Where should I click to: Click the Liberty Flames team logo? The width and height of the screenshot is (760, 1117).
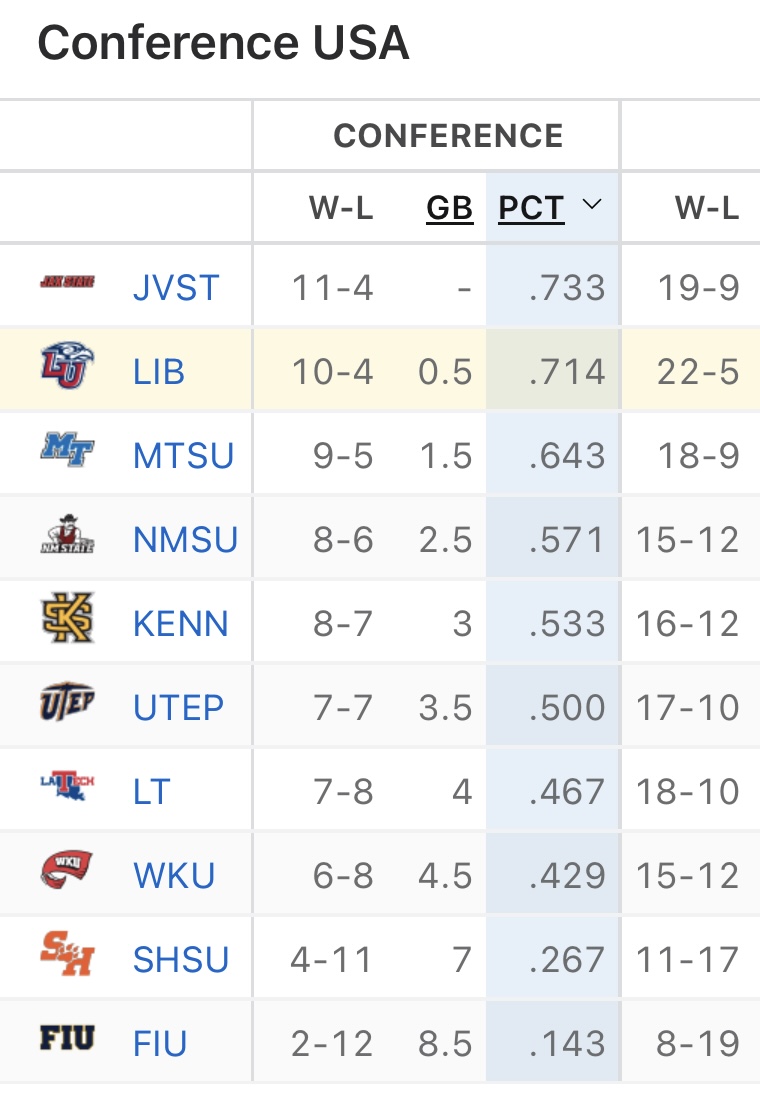67,366
